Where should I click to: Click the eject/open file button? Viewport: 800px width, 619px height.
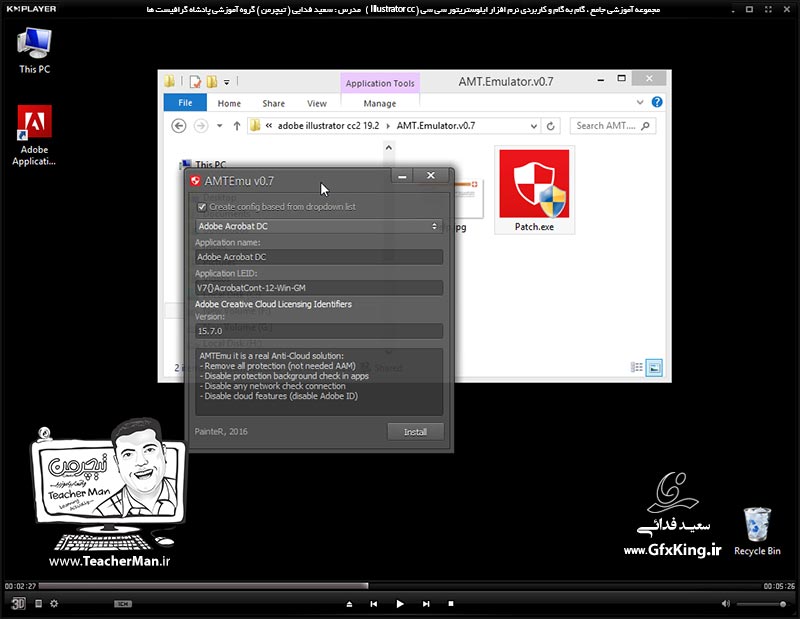[349, 604]
